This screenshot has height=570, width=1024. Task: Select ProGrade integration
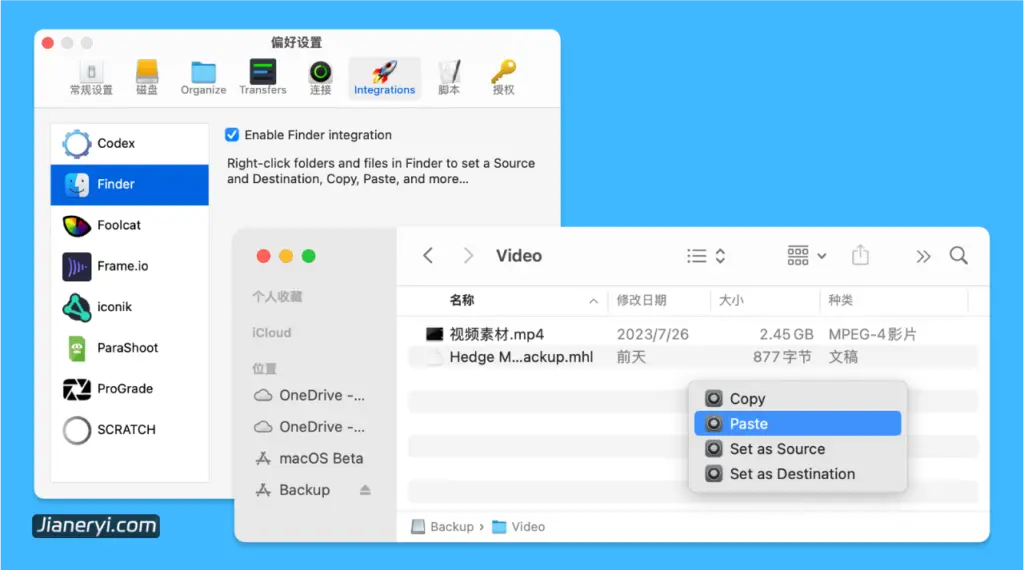tap(129, 389)
